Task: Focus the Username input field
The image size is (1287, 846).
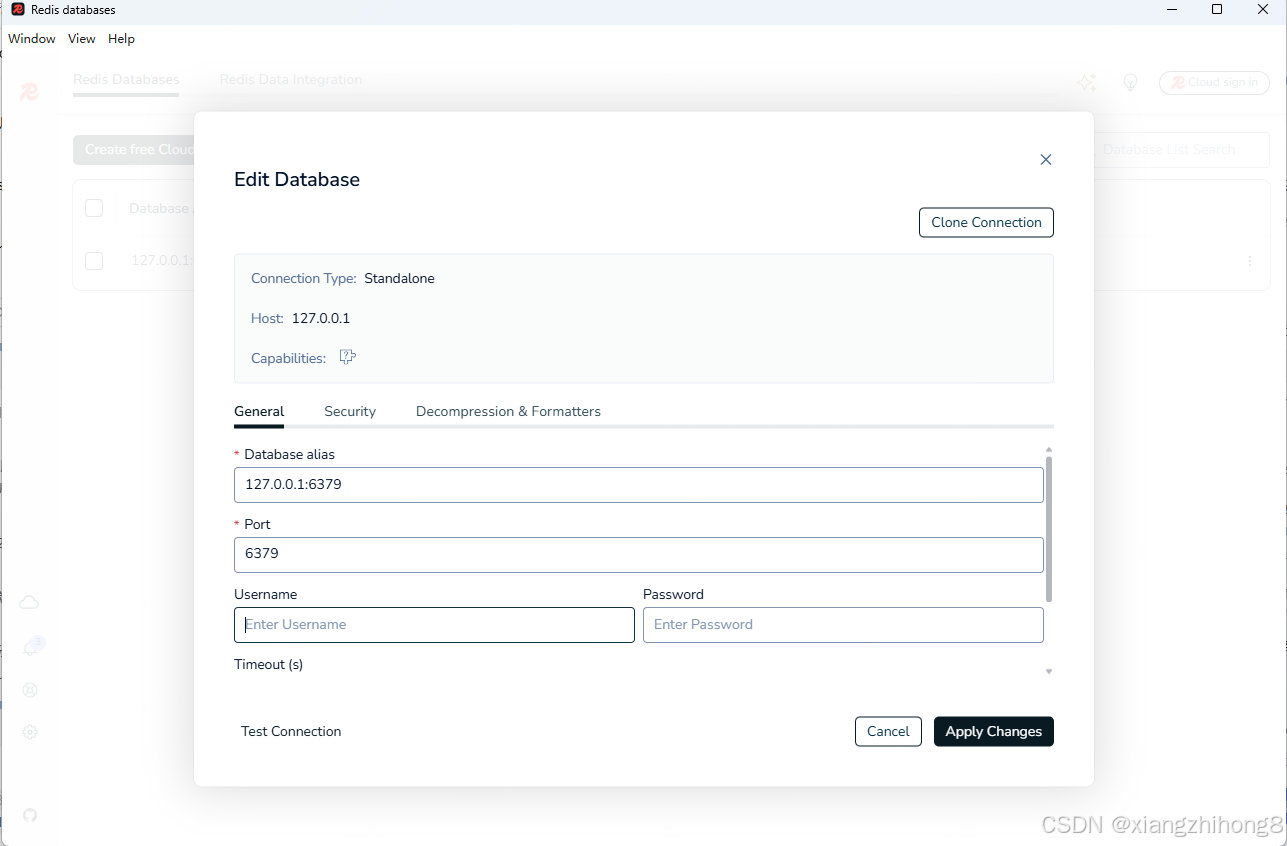Action: [x=434, y=625]
